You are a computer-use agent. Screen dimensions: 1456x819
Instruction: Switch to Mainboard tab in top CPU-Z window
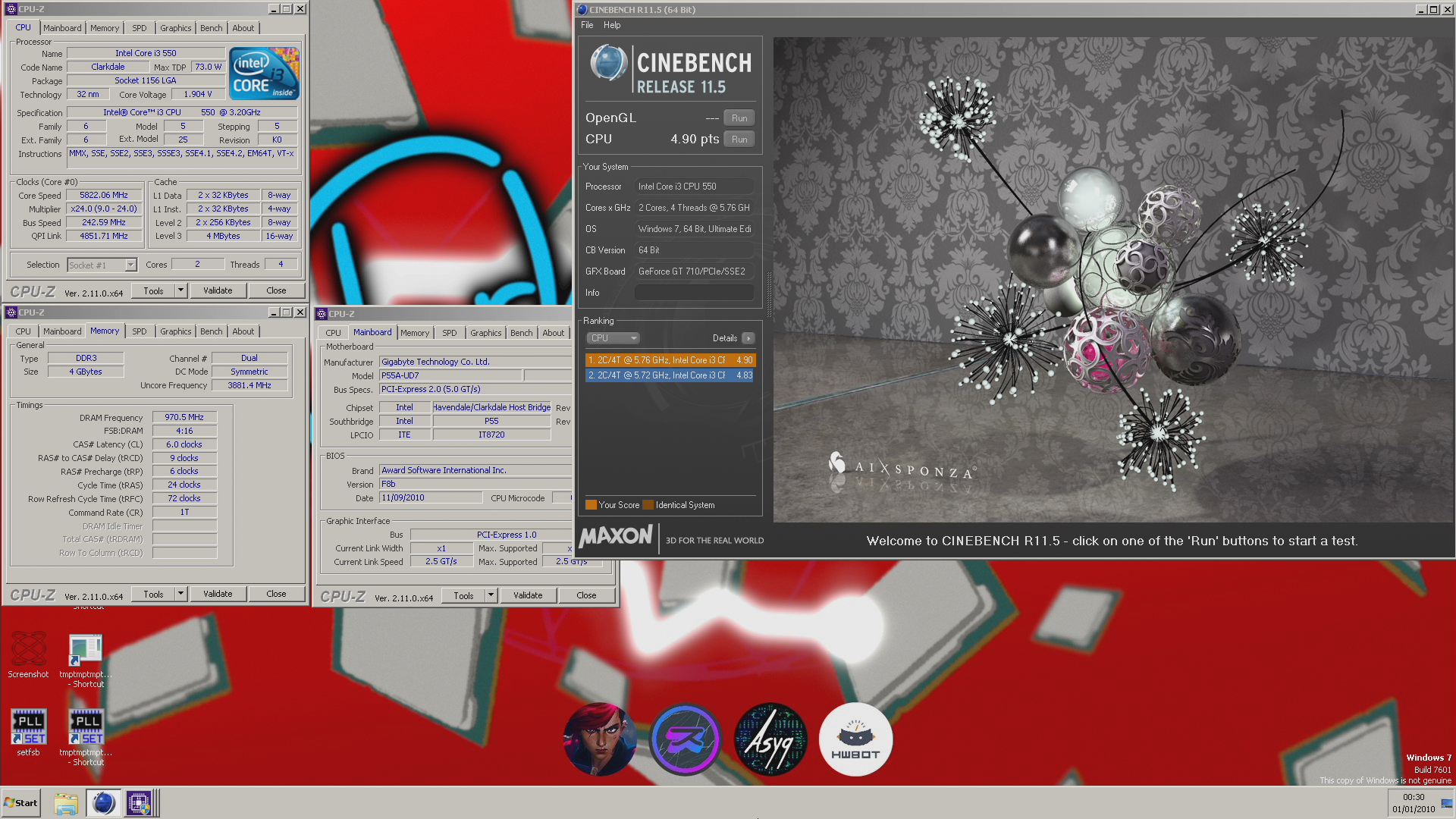click(62, 28)
